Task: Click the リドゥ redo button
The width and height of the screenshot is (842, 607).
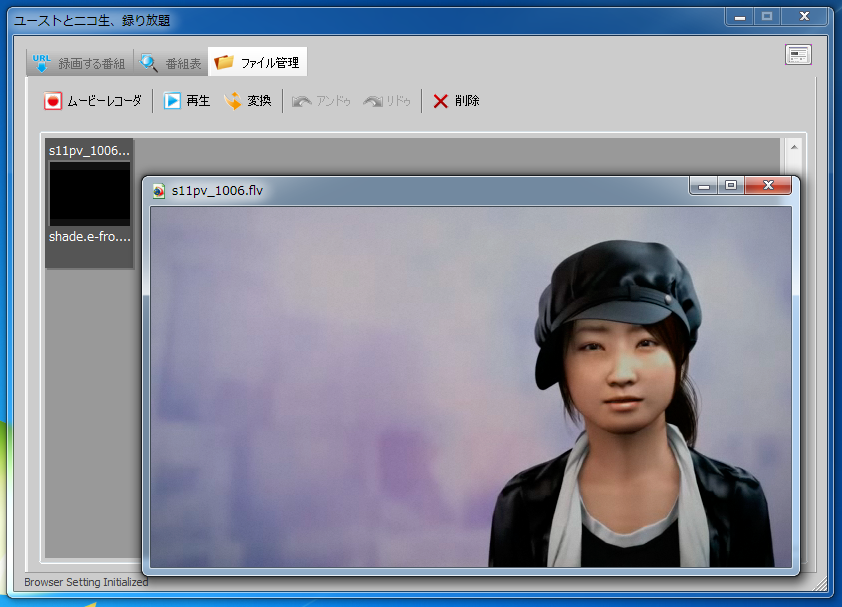Action: point(387,101)
